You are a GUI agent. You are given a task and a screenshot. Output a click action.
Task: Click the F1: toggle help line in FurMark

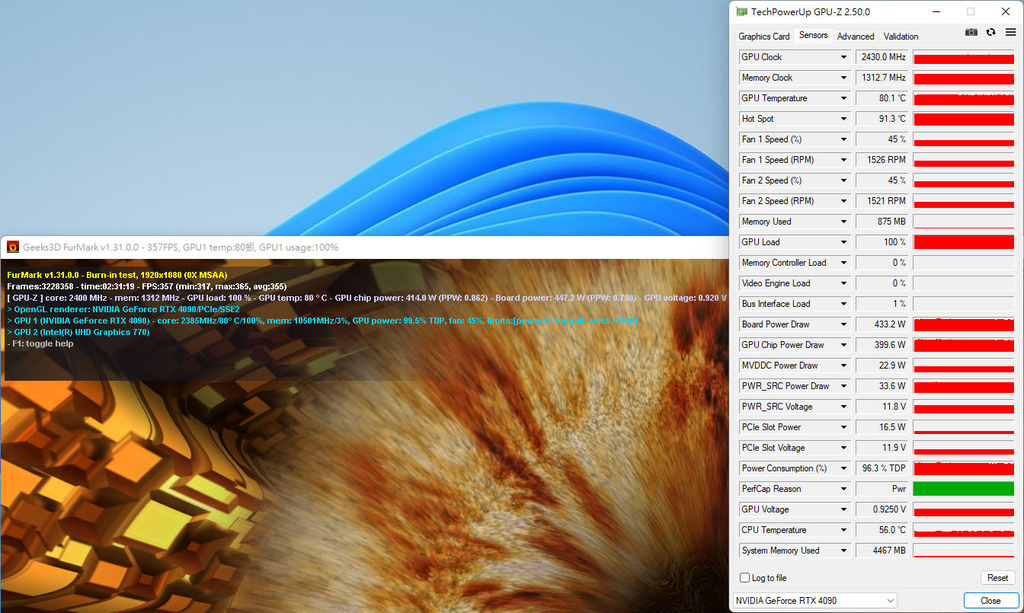pyautogui.click(x=40, y=343)
